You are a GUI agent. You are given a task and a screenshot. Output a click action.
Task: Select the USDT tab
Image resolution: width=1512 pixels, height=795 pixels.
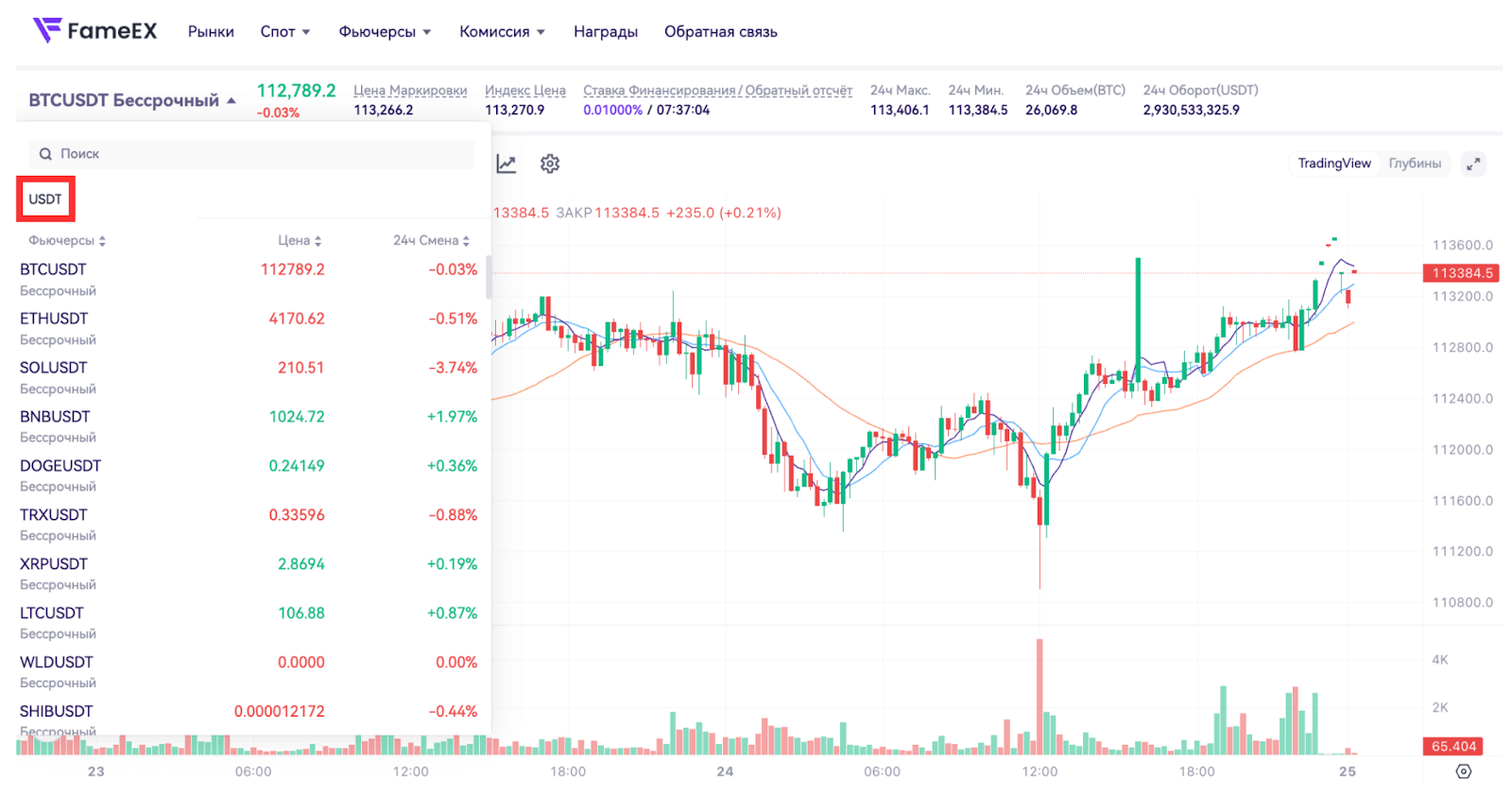point(45,199)
